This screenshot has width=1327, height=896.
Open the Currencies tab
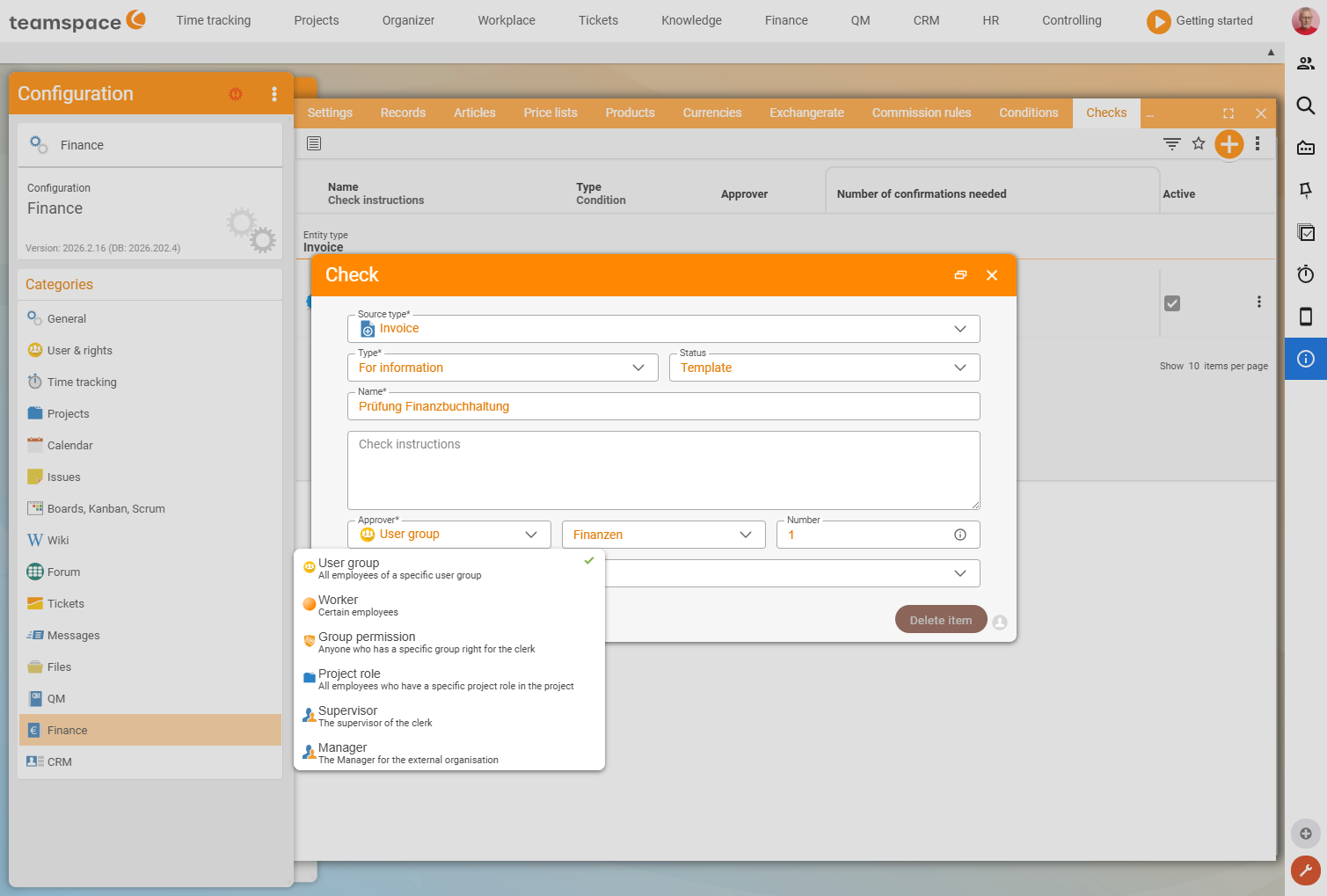pyautogui.click(x=712, y=113)
